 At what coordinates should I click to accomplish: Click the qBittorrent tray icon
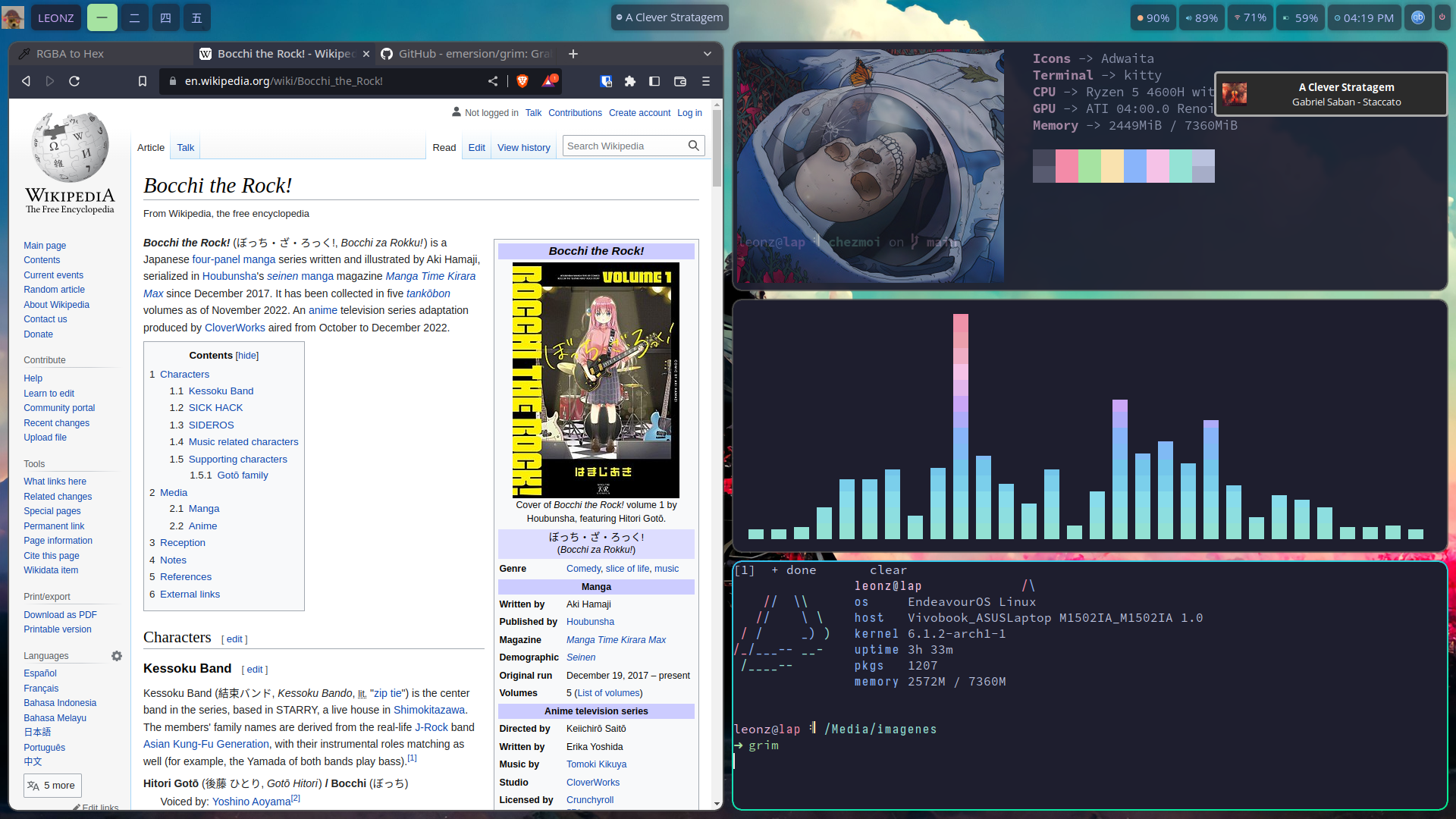coord(1417,17)
